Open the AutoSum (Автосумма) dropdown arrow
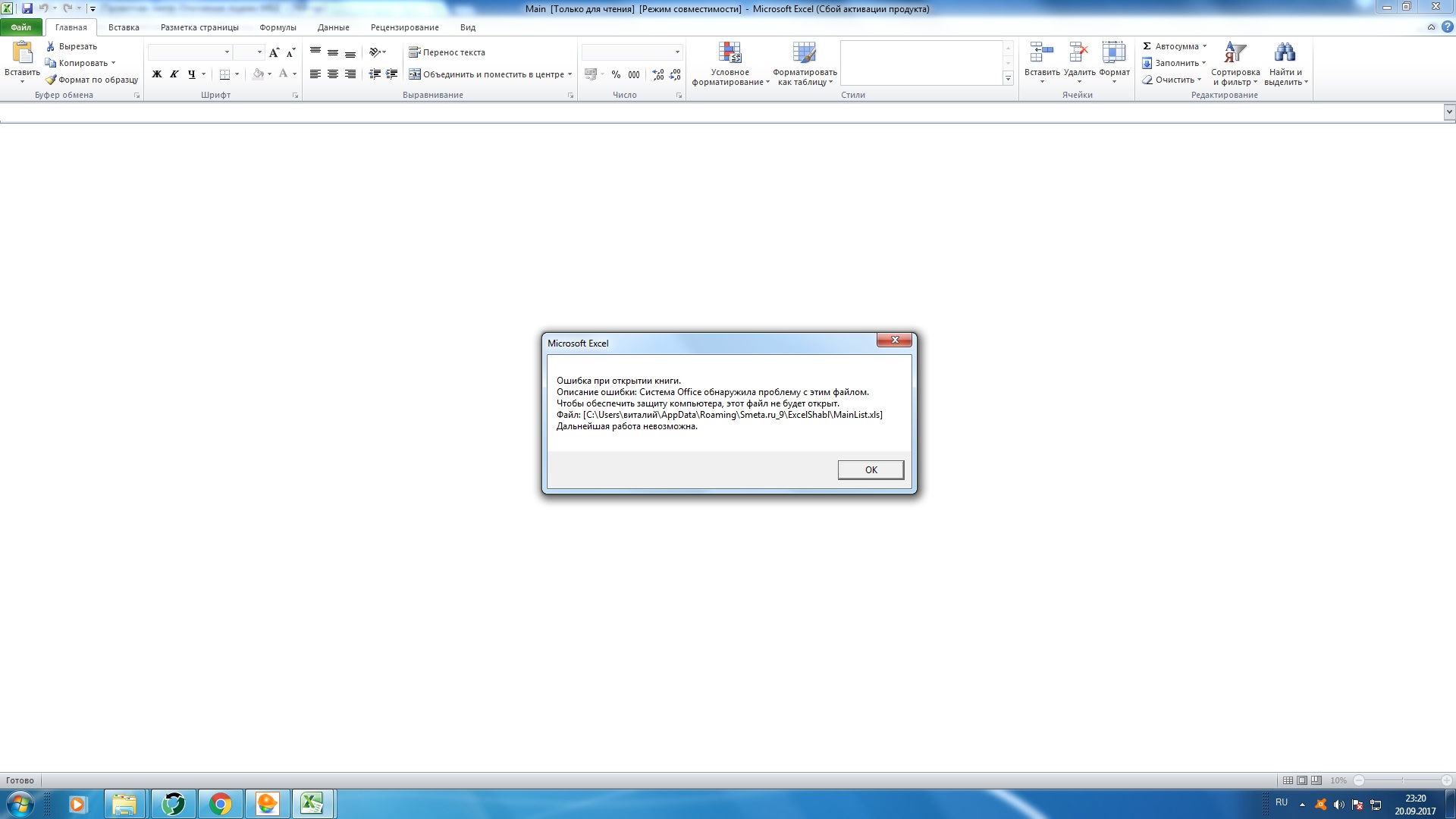1456x819 pixels. [x=1204, y=46]
